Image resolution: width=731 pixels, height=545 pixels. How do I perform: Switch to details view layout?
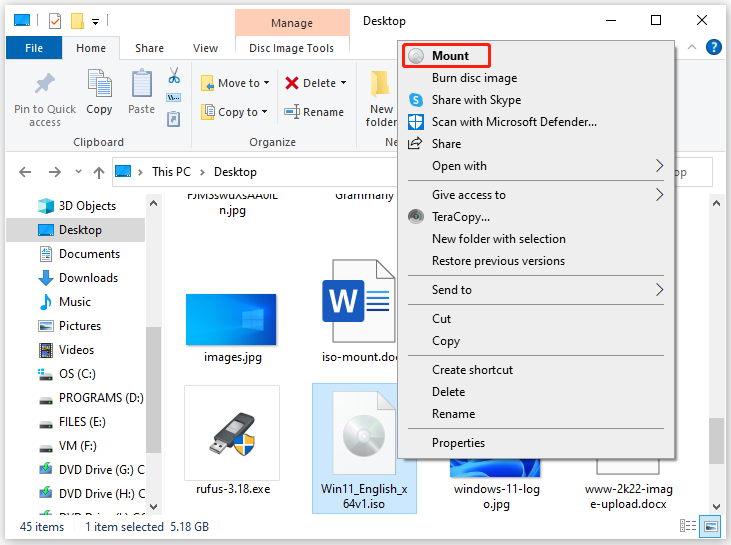click(x=688, y=526)
